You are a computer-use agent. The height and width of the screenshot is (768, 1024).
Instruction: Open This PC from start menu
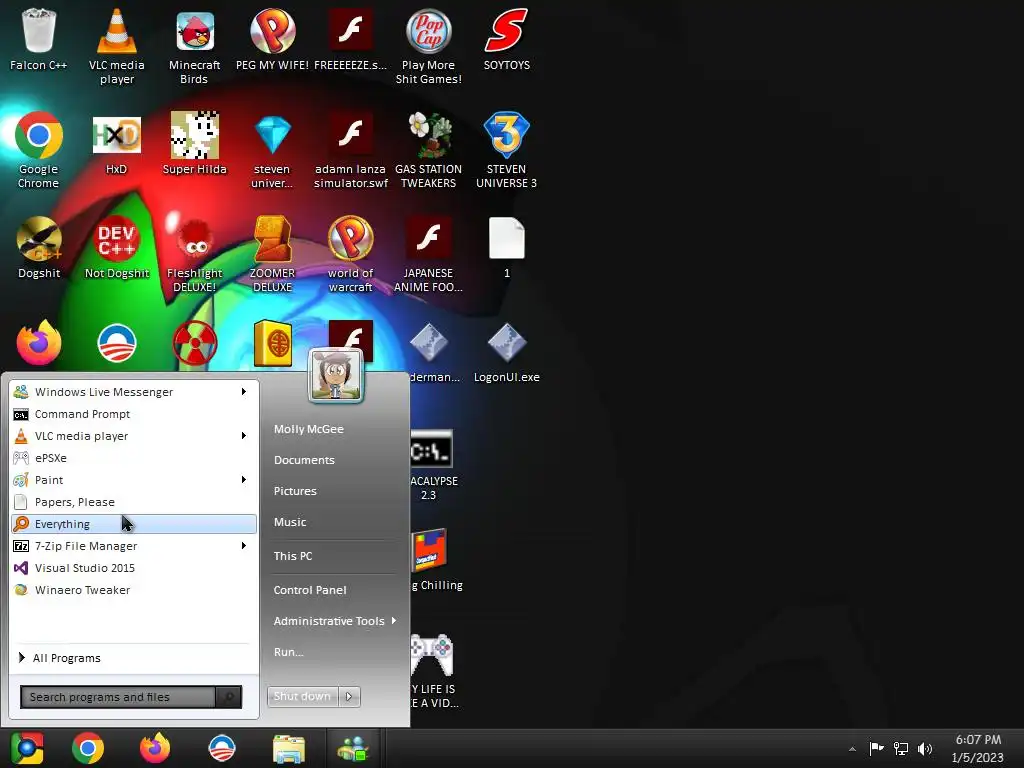293,556
